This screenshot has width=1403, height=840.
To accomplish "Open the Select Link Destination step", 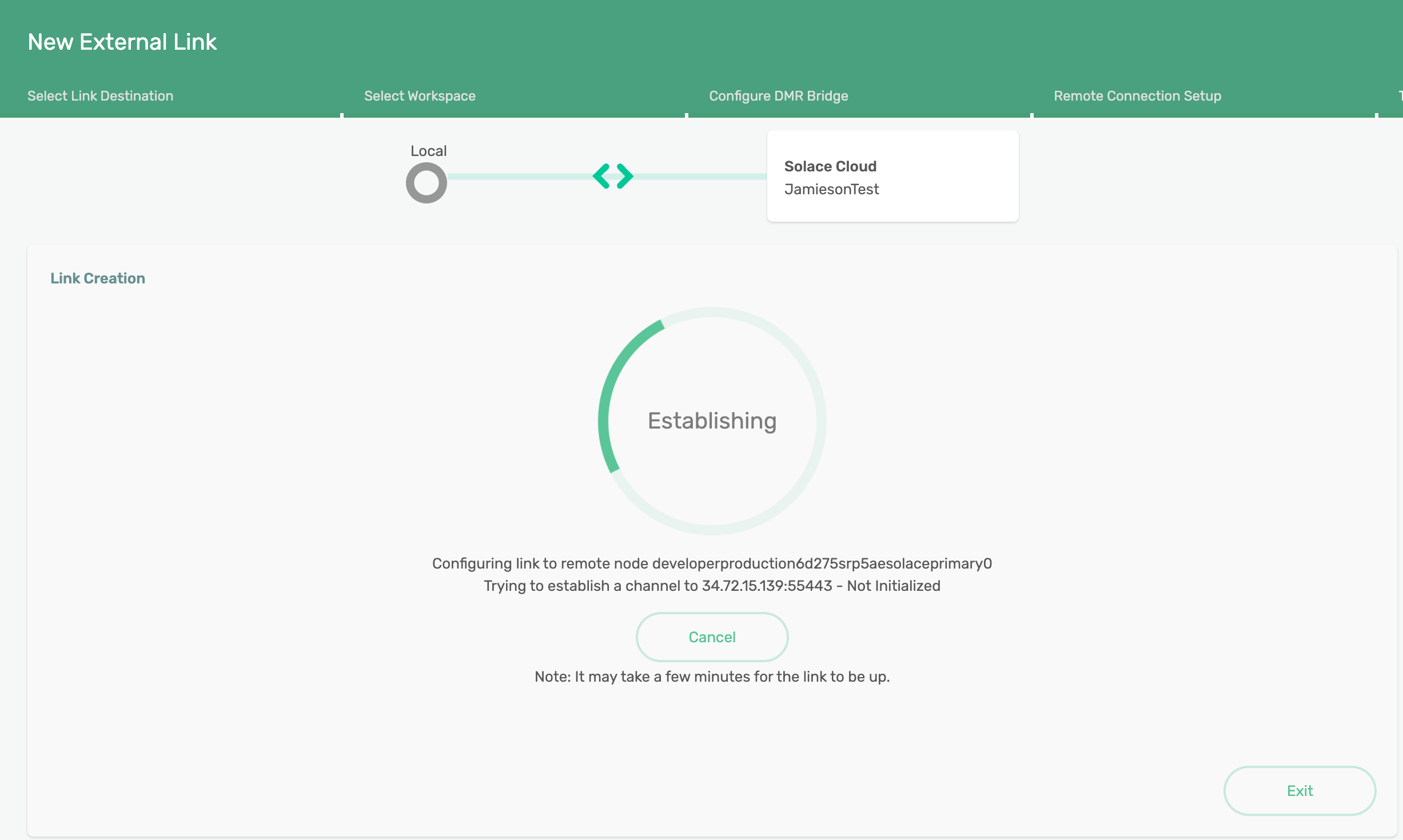I will [x=100, y=96].
